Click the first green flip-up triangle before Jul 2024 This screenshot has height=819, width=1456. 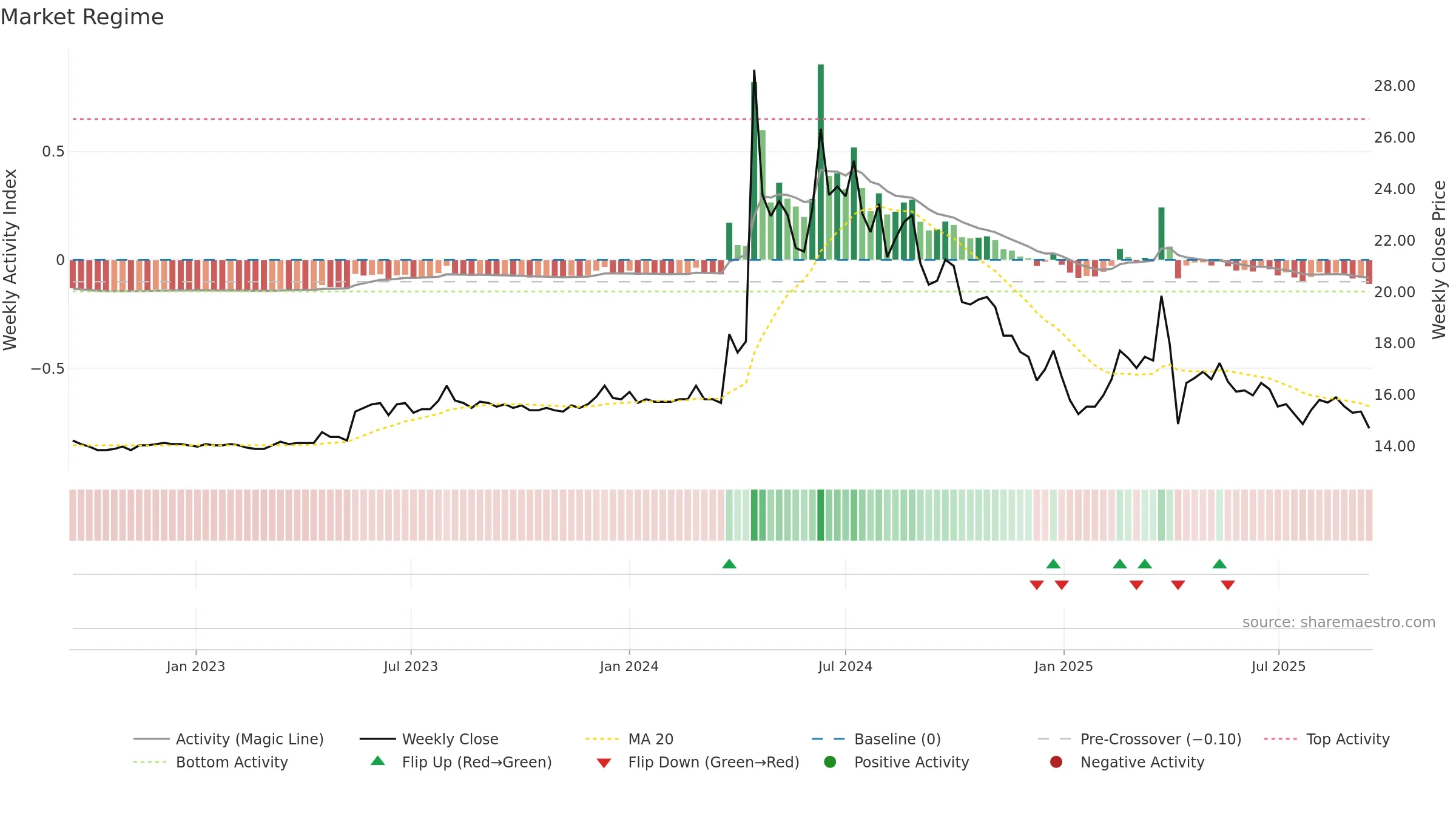(729, 564)
